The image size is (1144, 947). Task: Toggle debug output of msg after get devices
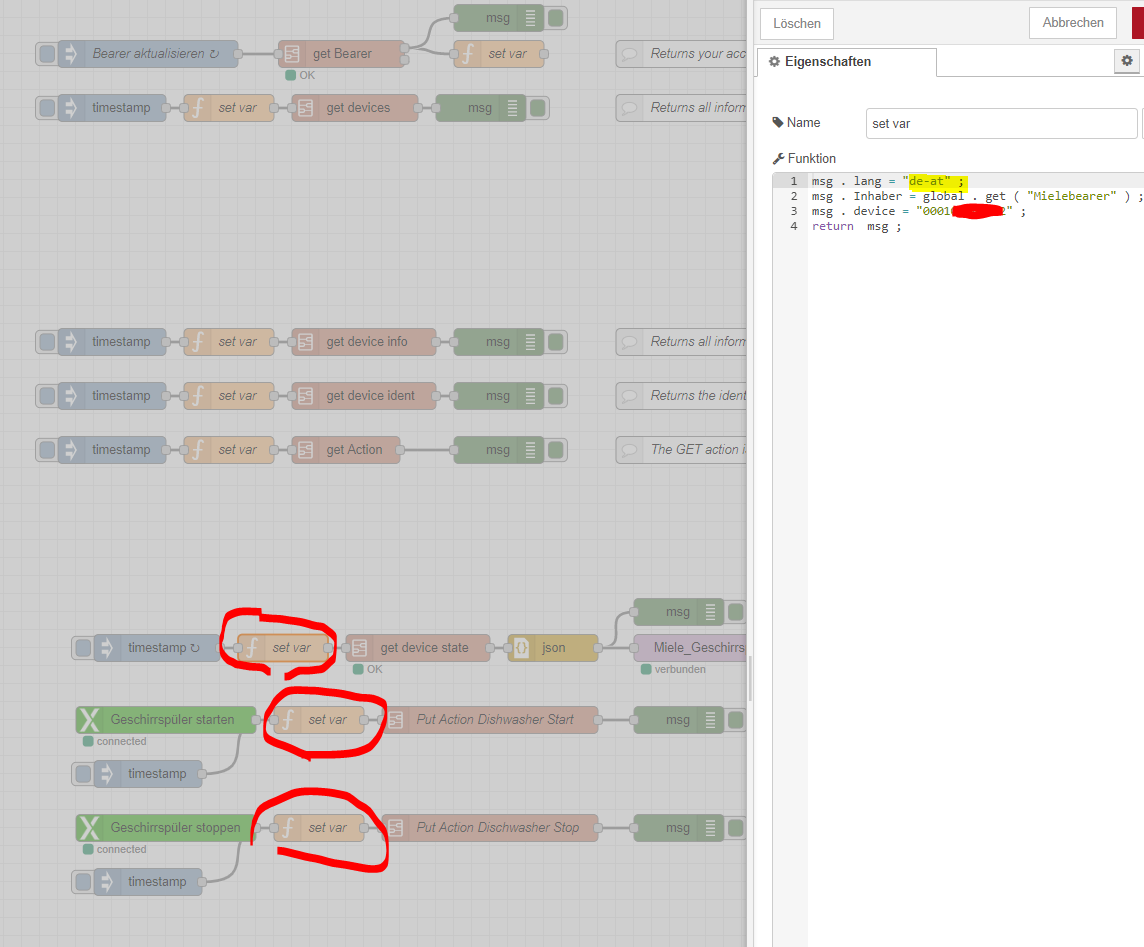tap(538, 108)
